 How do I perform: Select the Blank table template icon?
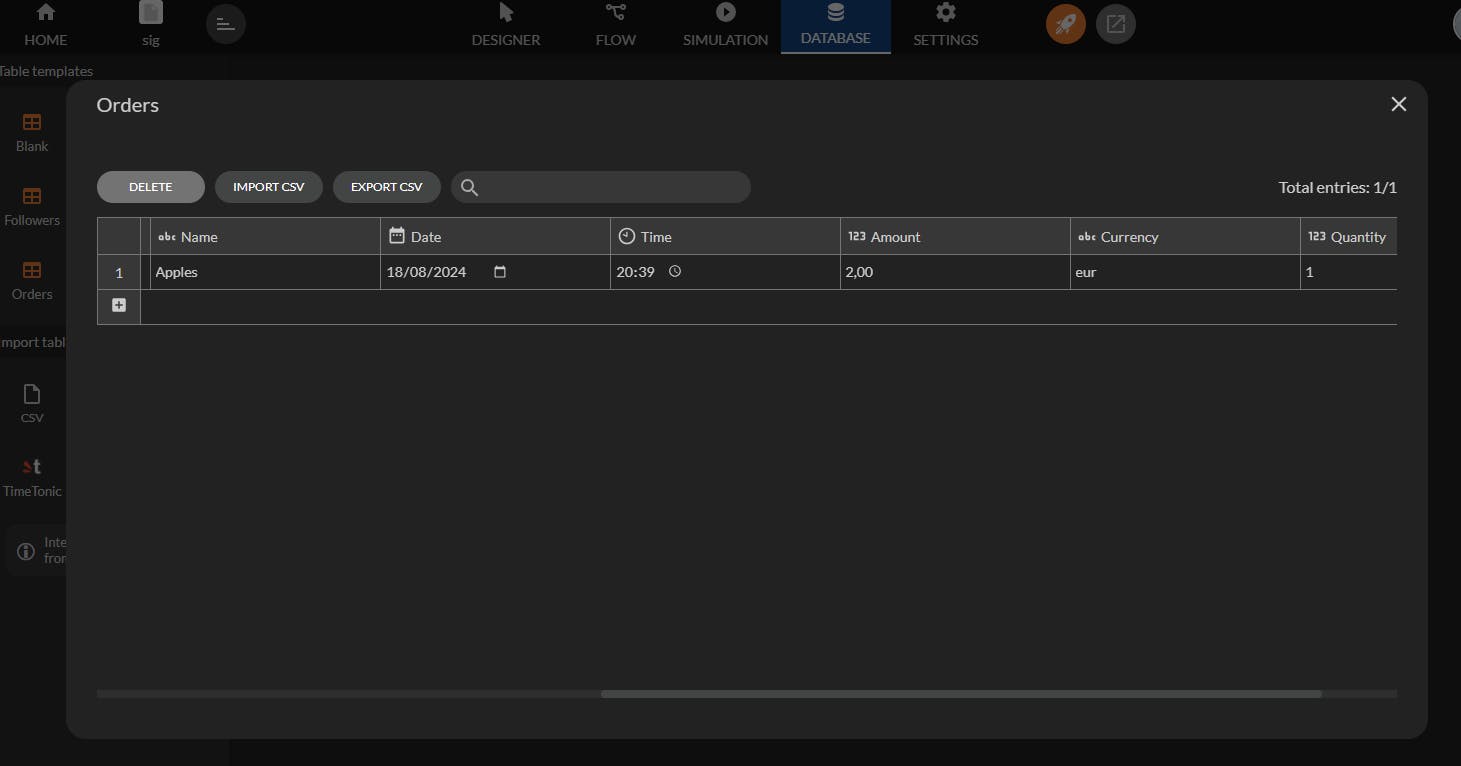pos(32,122)
